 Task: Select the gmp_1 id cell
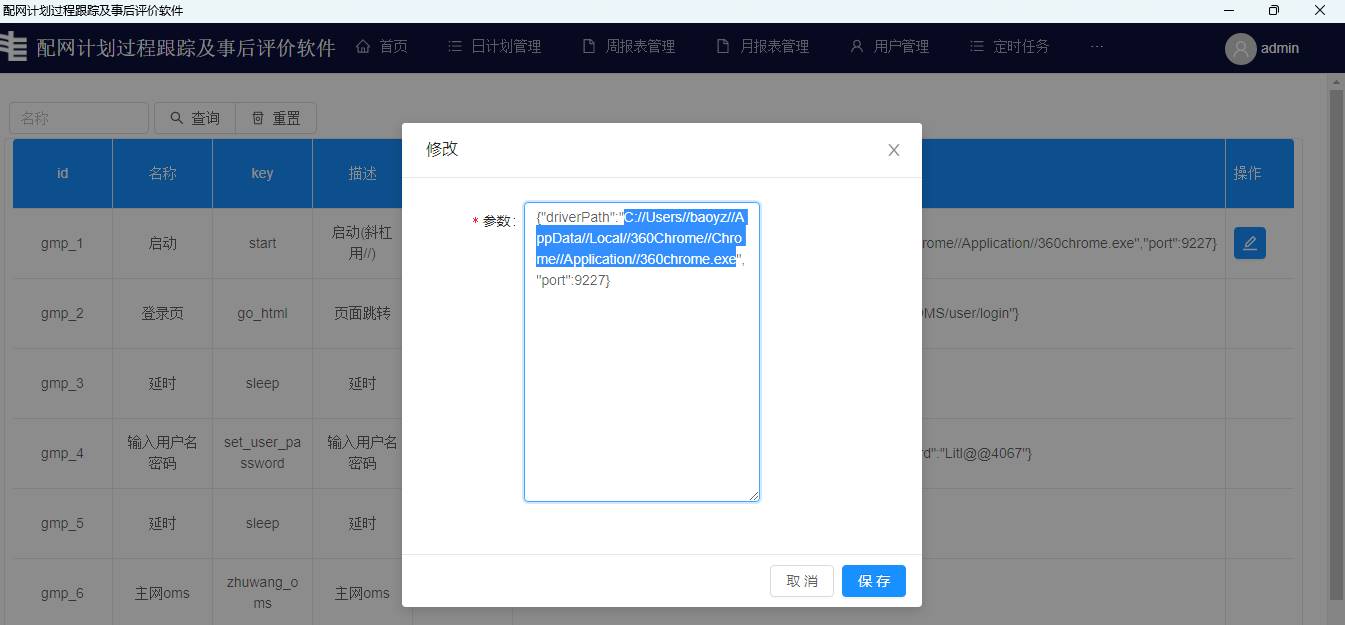pos(63,243)
